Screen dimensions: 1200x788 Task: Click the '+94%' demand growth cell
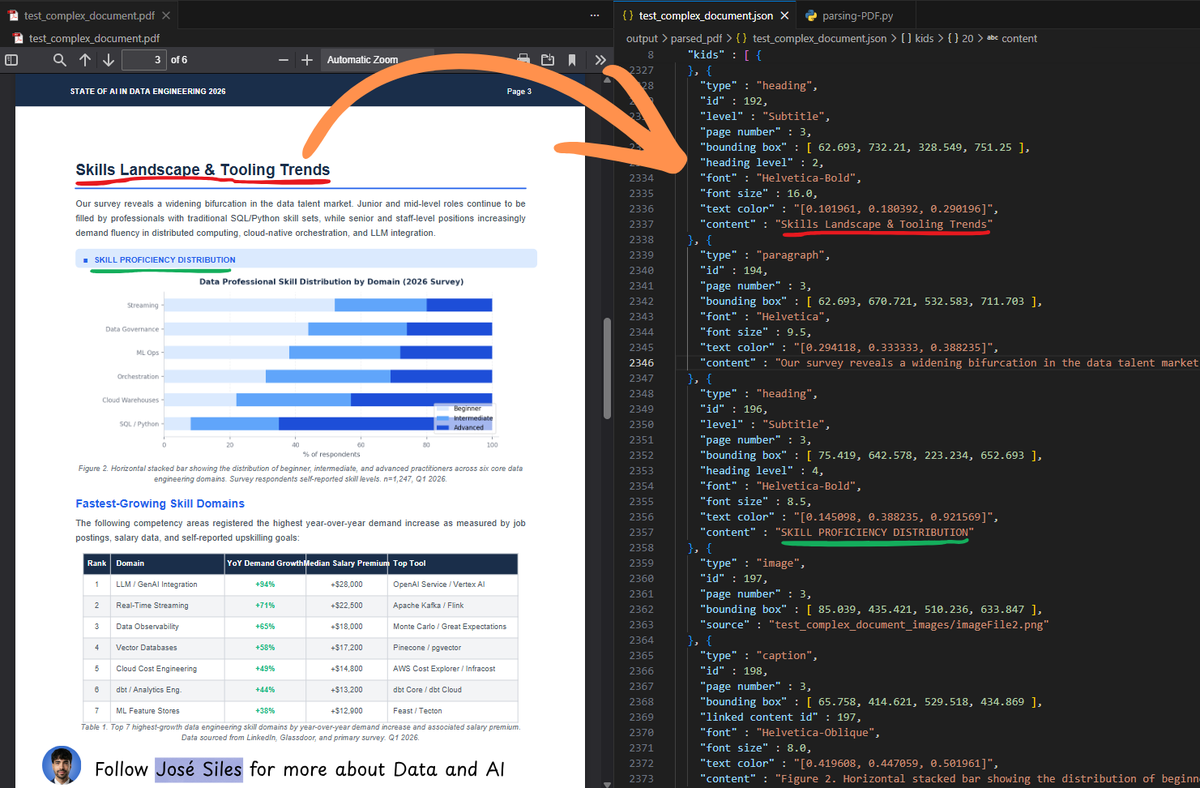tap(265, 584)
